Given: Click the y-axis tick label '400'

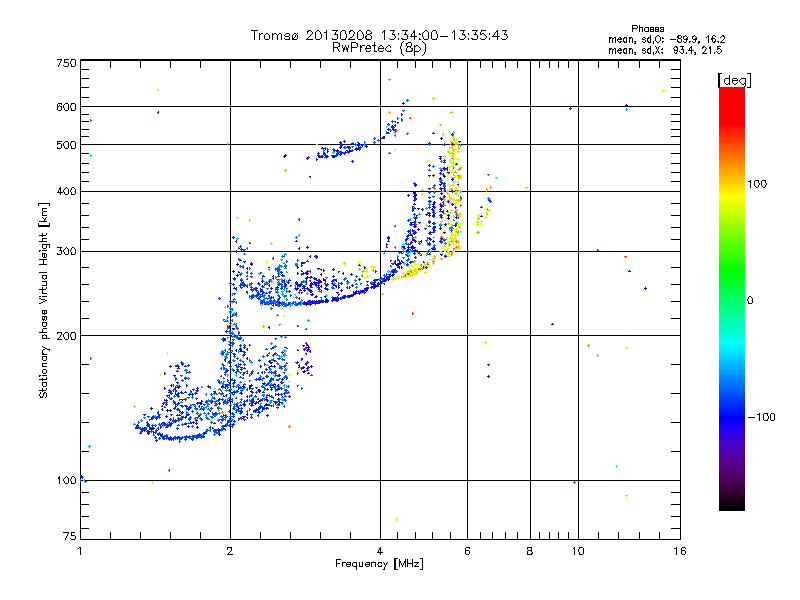Looking at the screenshot, I should [66, 192].
